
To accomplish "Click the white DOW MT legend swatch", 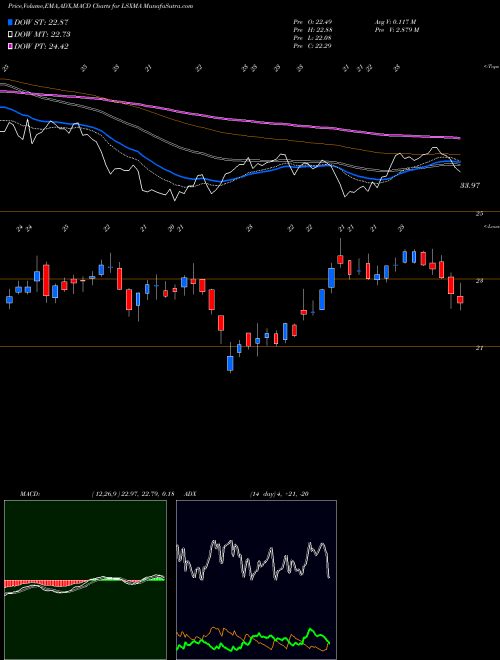I will pos(10,35).
